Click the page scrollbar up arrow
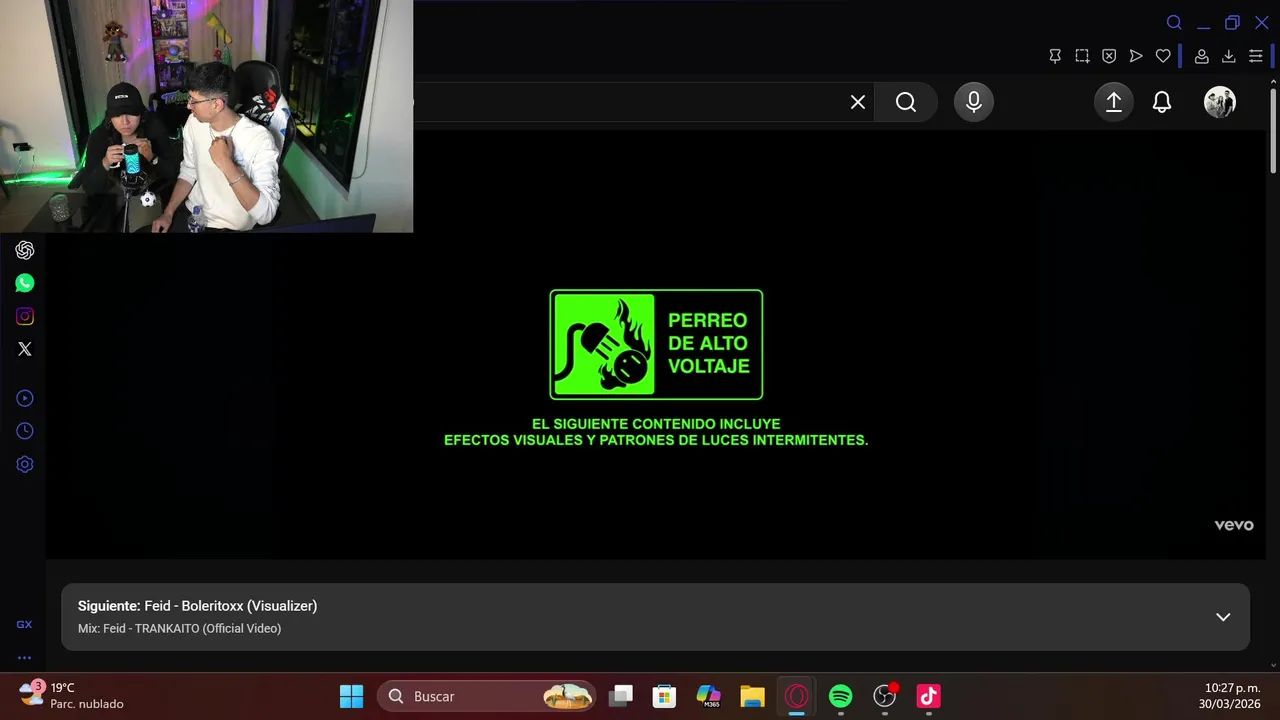The height and width of the screenshot is (720, 1280). [1273, 82]
